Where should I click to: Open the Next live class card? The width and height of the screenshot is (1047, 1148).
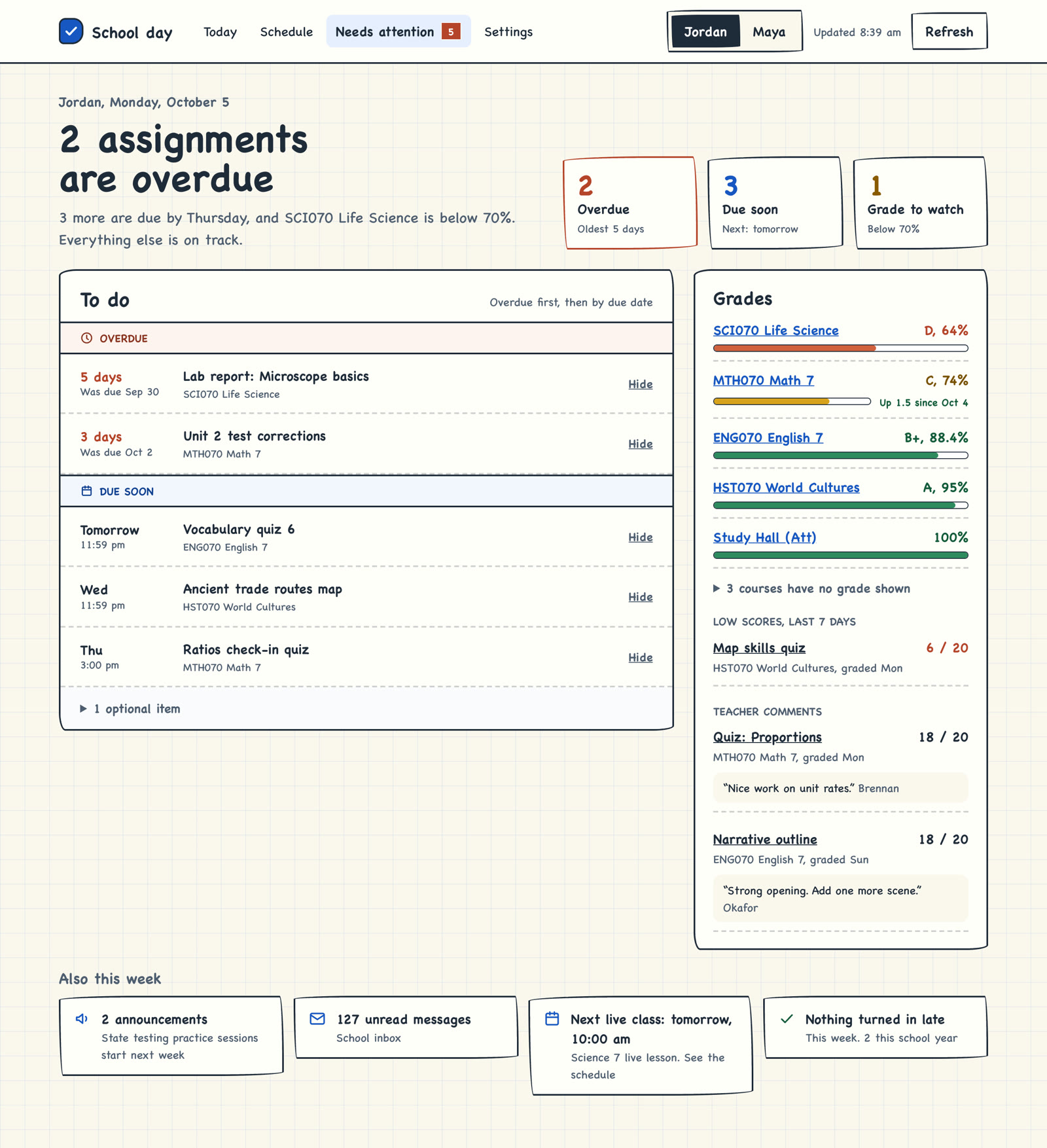tap(641, 1045)
